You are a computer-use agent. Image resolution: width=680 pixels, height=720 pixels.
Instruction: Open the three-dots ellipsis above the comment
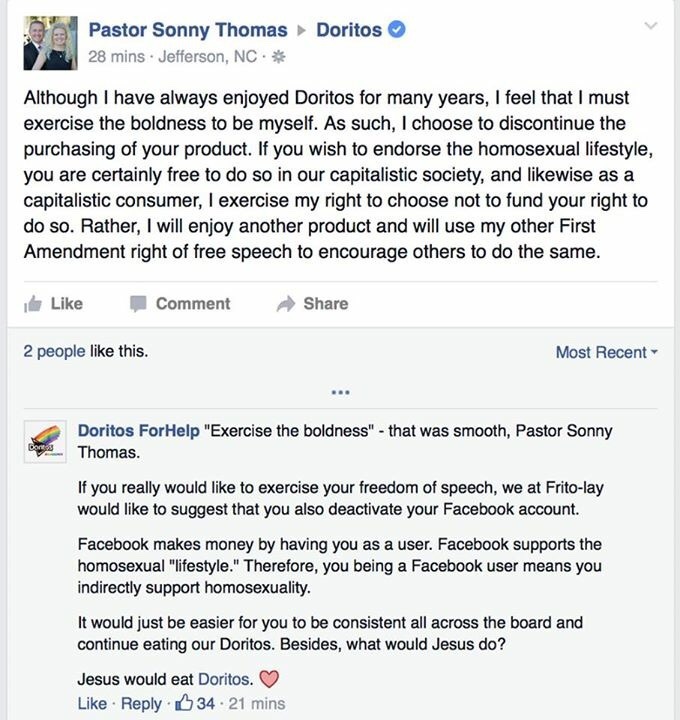pos(339,391)
